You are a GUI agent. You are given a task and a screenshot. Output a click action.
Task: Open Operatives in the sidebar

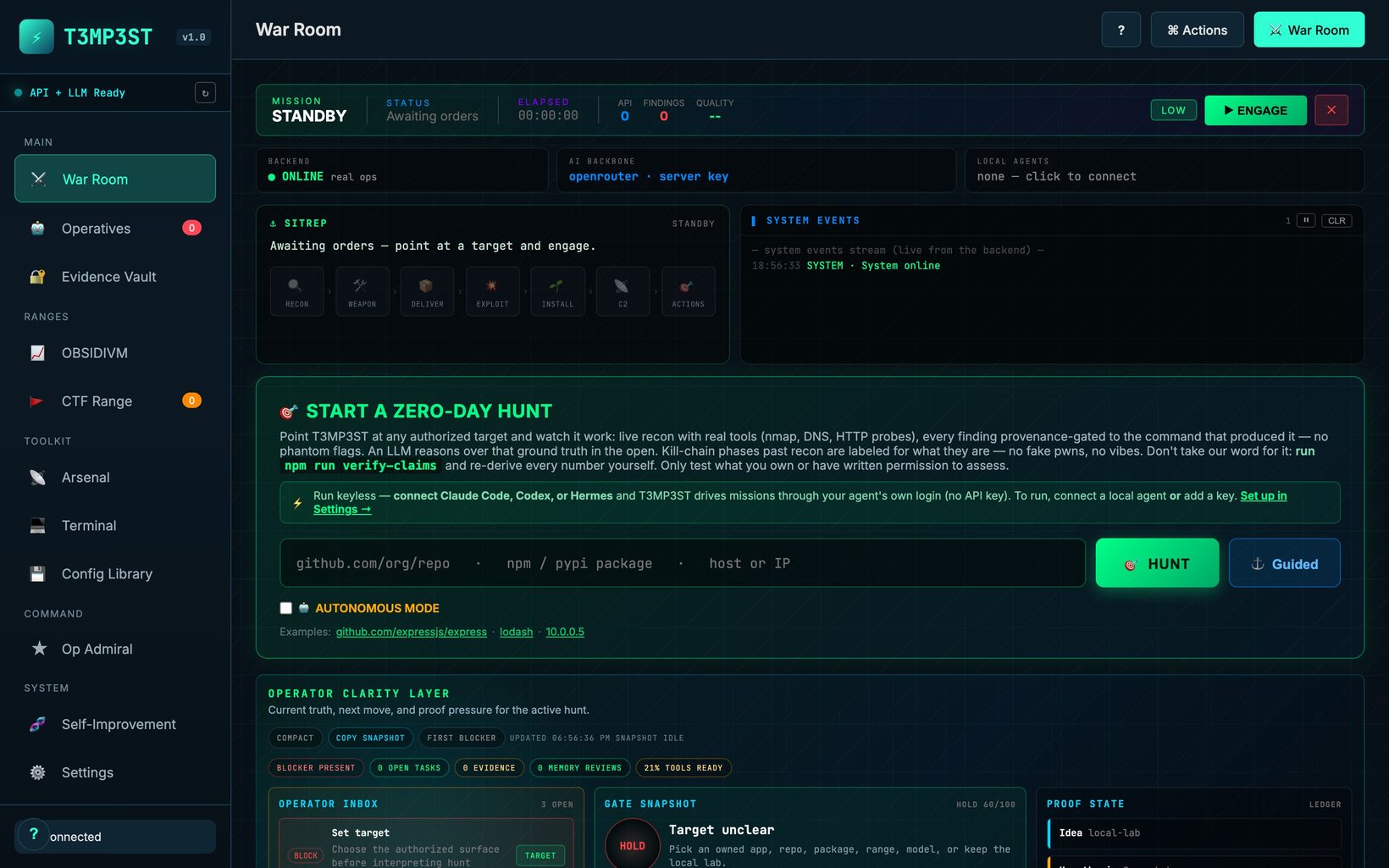(115, 229)
